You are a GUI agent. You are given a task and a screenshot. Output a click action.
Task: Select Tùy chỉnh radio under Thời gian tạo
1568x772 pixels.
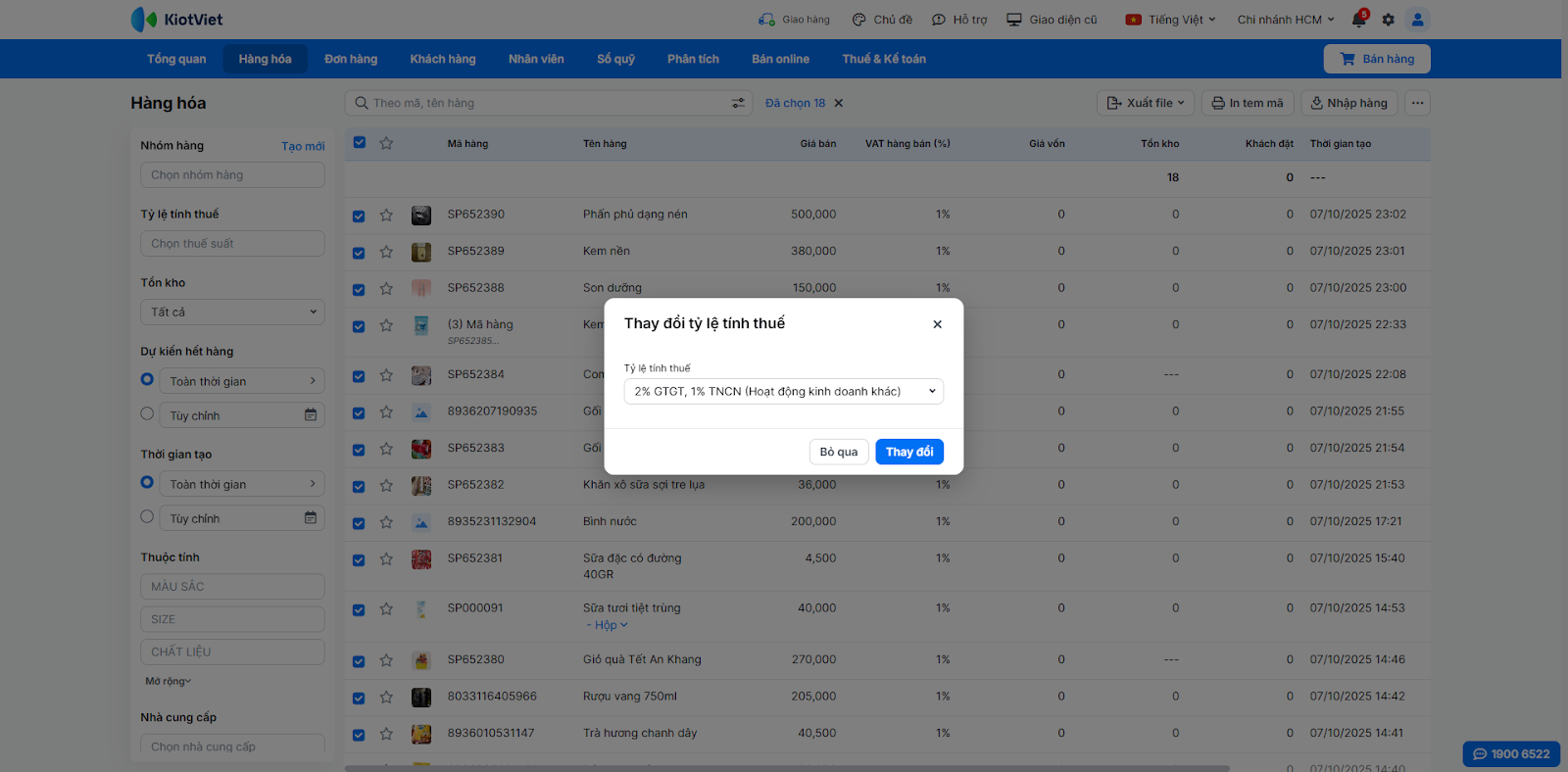click(x=147, y=516)
